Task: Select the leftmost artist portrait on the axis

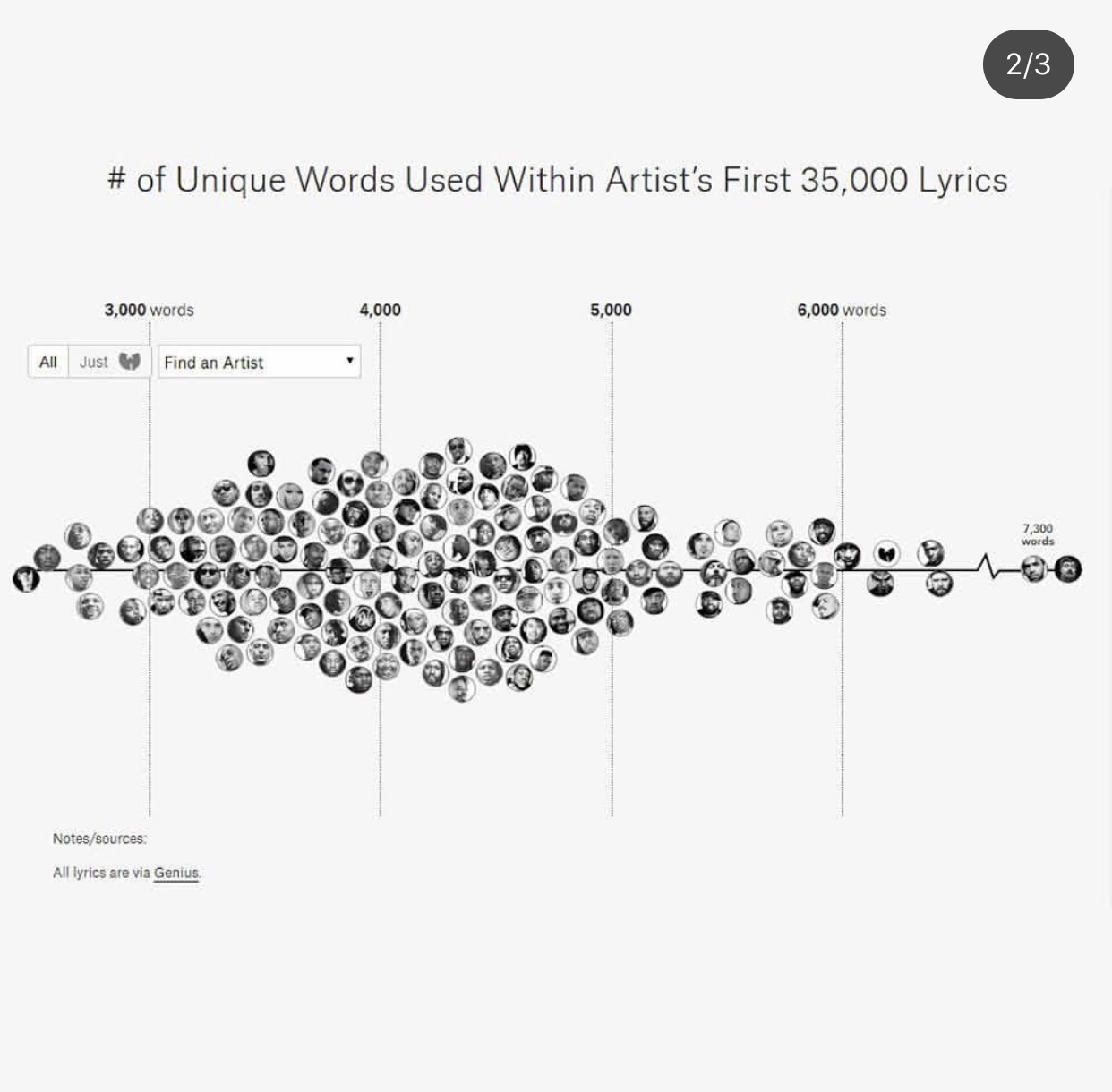Action: [x=26, y=578]
